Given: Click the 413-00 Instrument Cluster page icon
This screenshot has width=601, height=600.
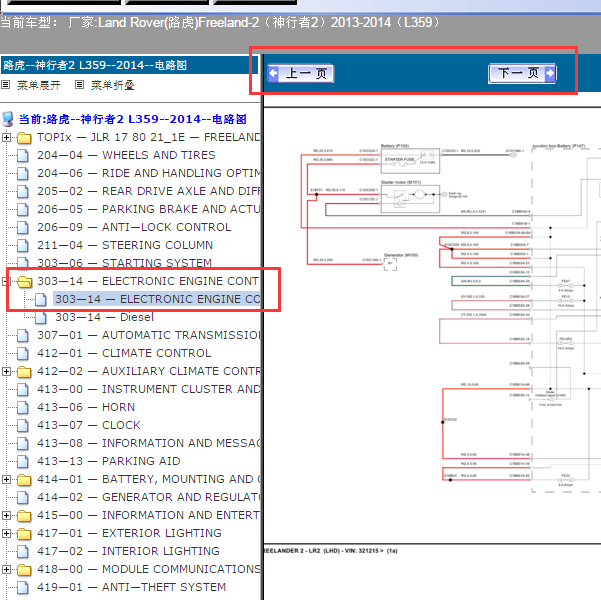Looking at the screenshot, I should pos(23,390).
